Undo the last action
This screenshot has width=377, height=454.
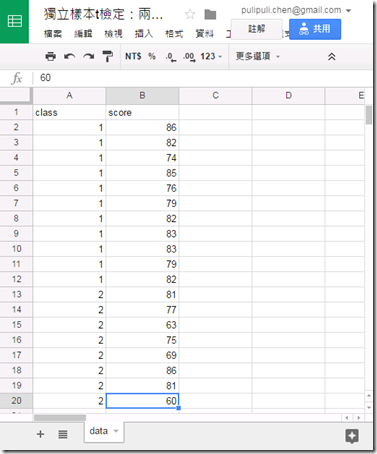point(69,56)
